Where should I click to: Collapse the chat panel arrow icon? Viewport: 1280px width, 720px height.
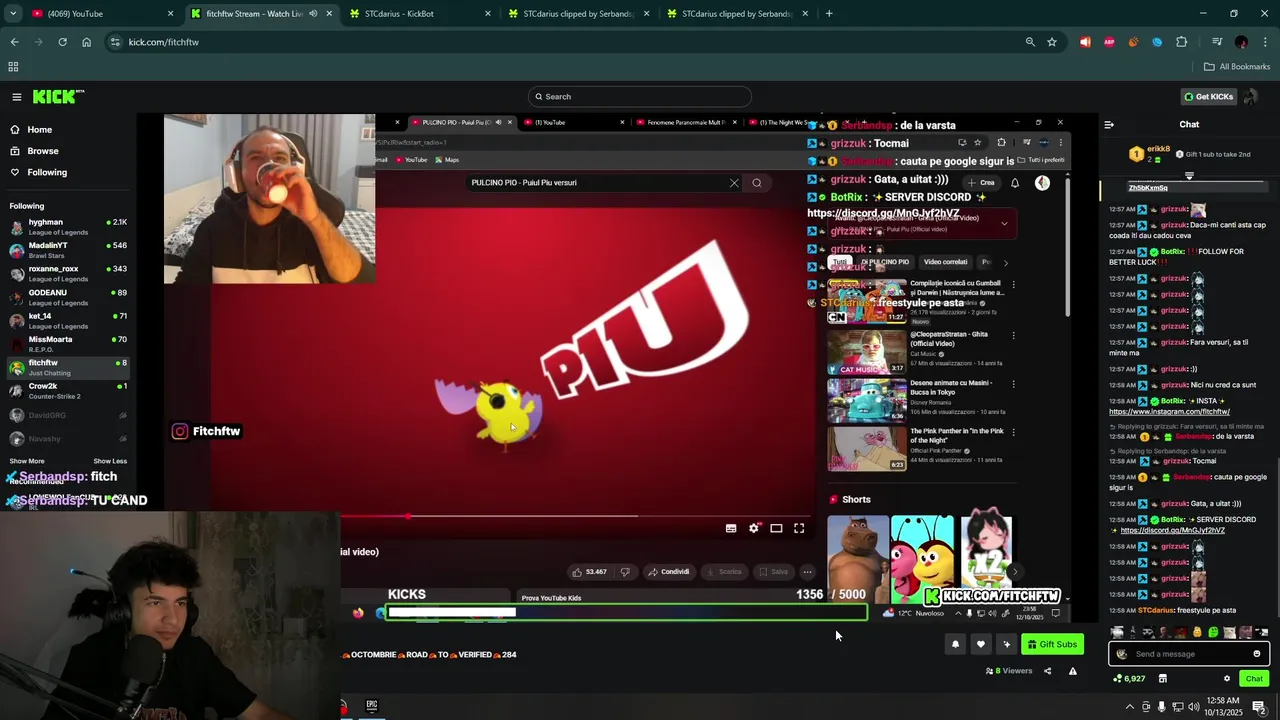[1109, 125]
